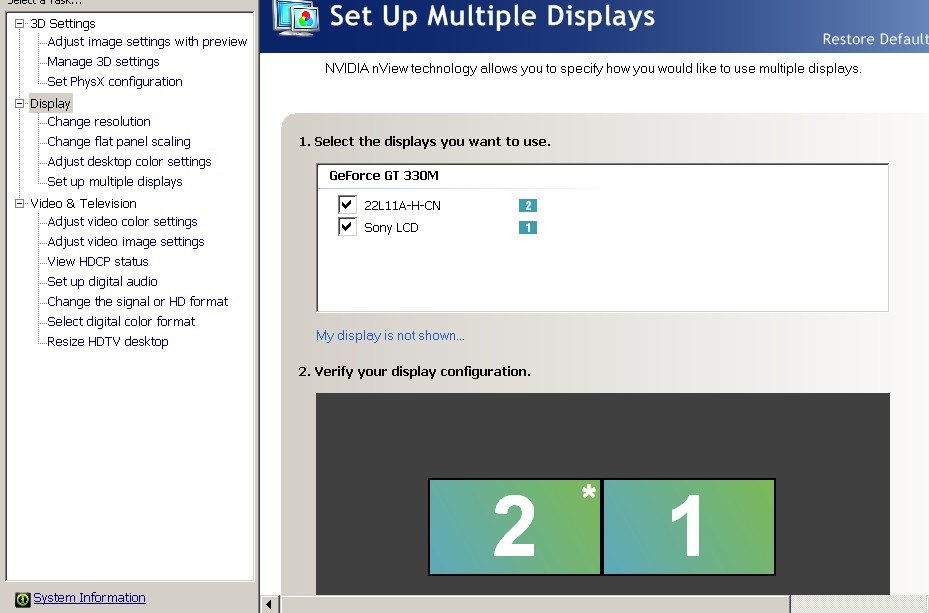
Task: Uncheck the Sony LCD display checkbox
Action: coord(347,226)
